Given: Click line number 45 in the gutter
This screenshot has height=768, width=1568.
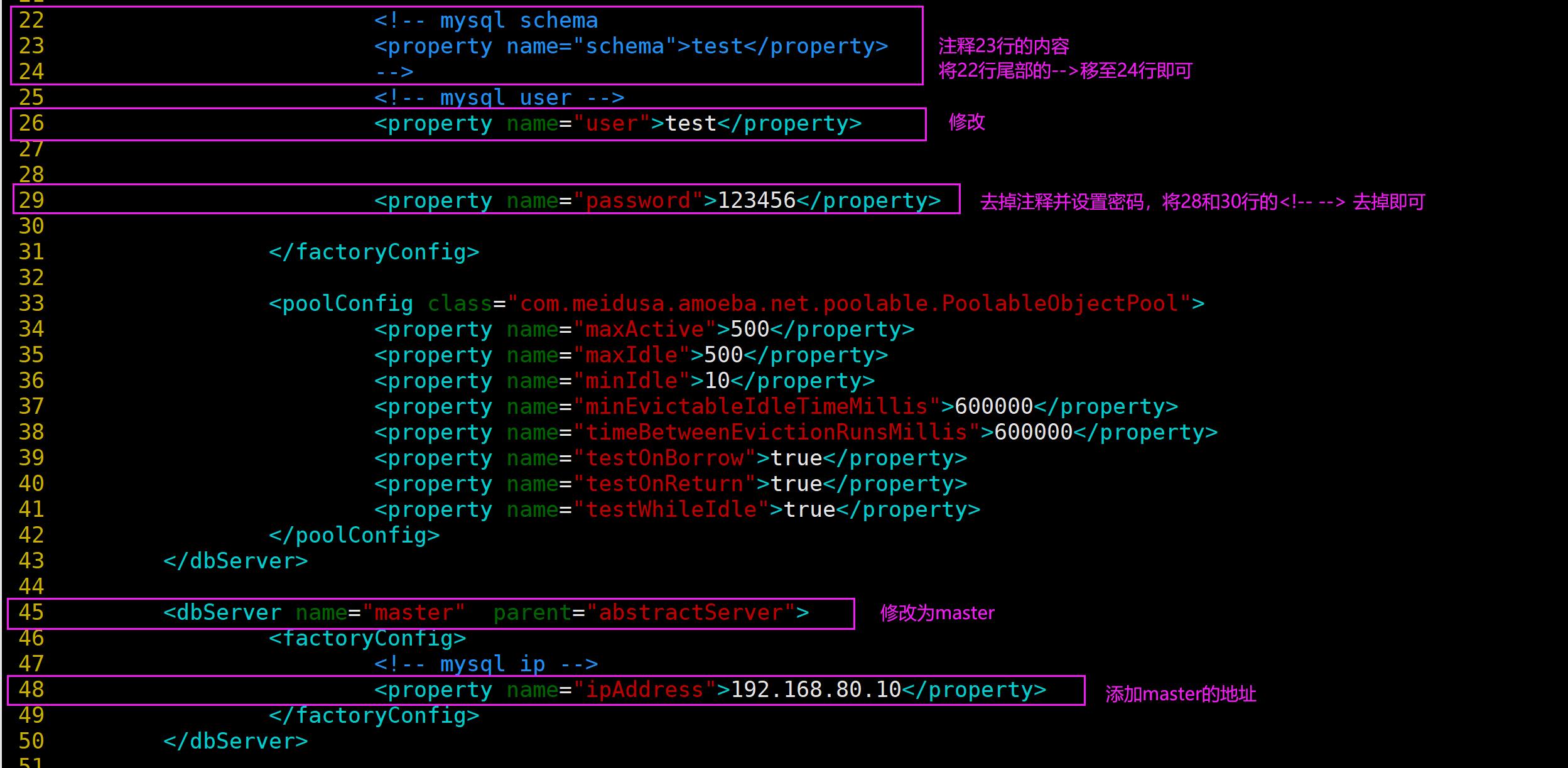Looking at the screenshot, I should (31, 613).
